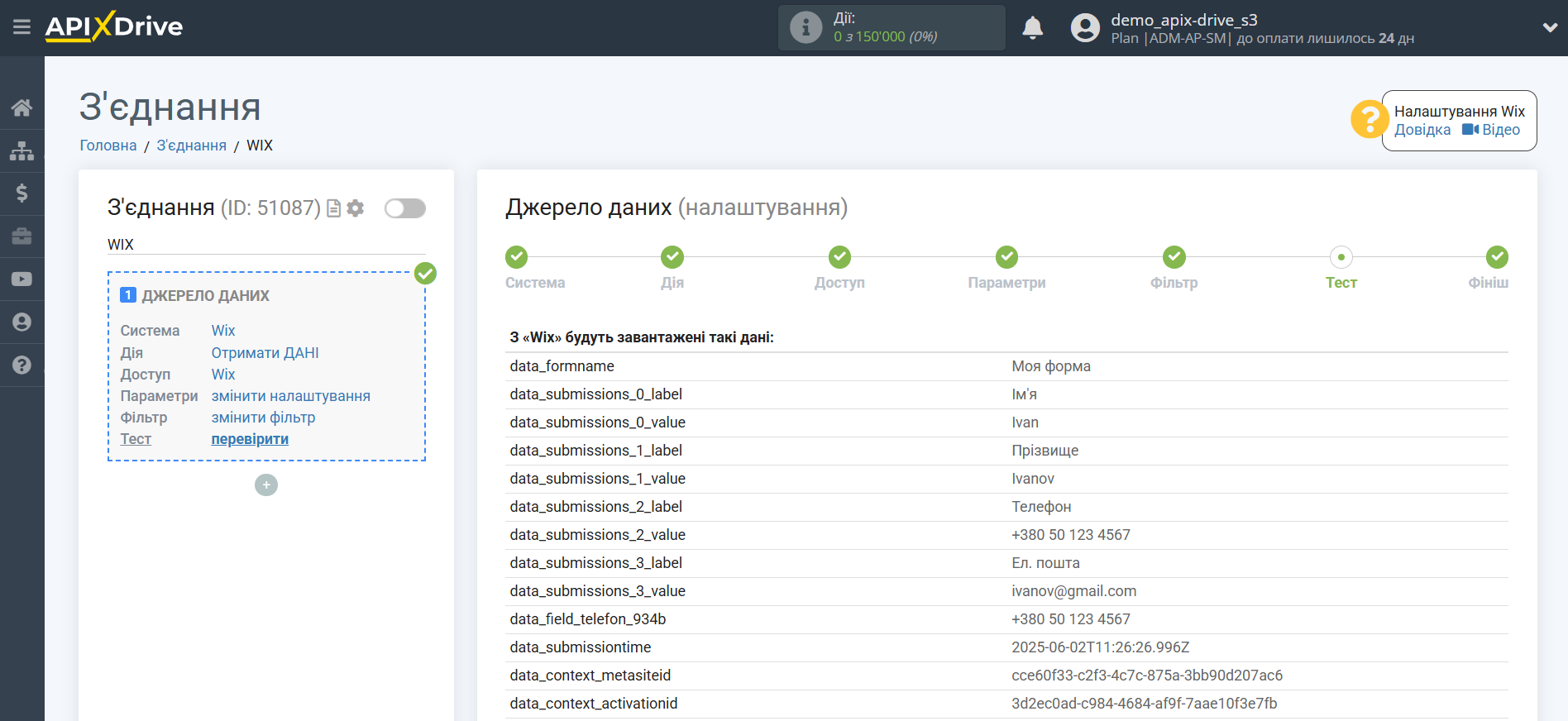Click the demo_apix-drive_s3 username
The height and width of the screenshot is (721, 1568).
(x=1183, y=20)
